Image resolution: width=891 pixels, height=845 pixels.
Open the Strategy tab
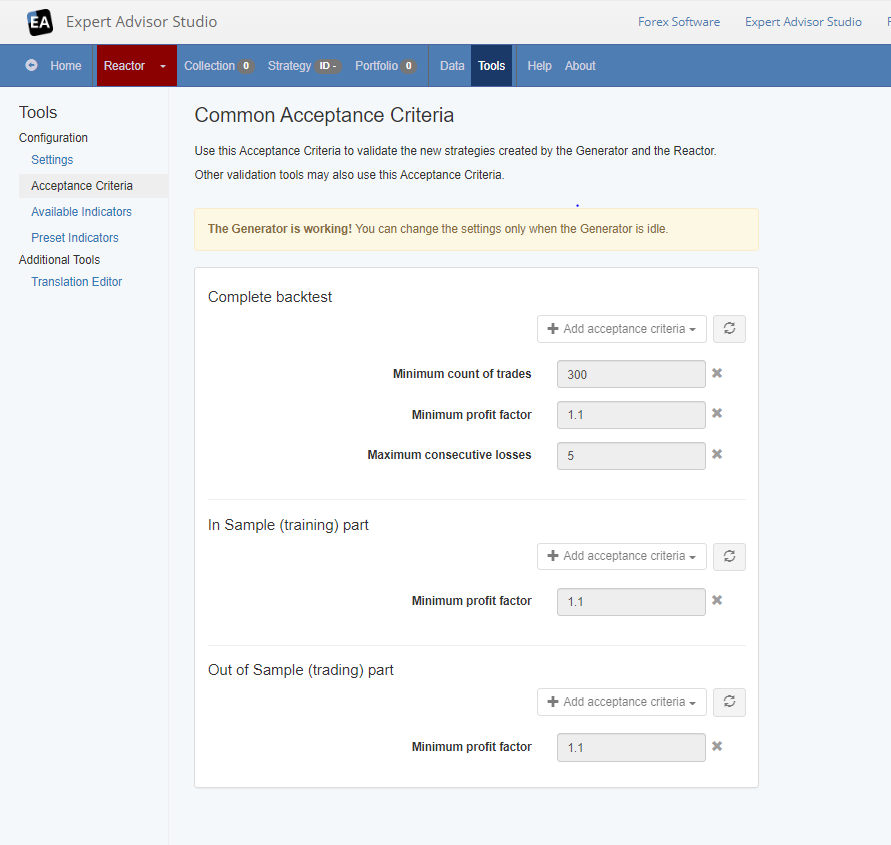pos(304,66)
